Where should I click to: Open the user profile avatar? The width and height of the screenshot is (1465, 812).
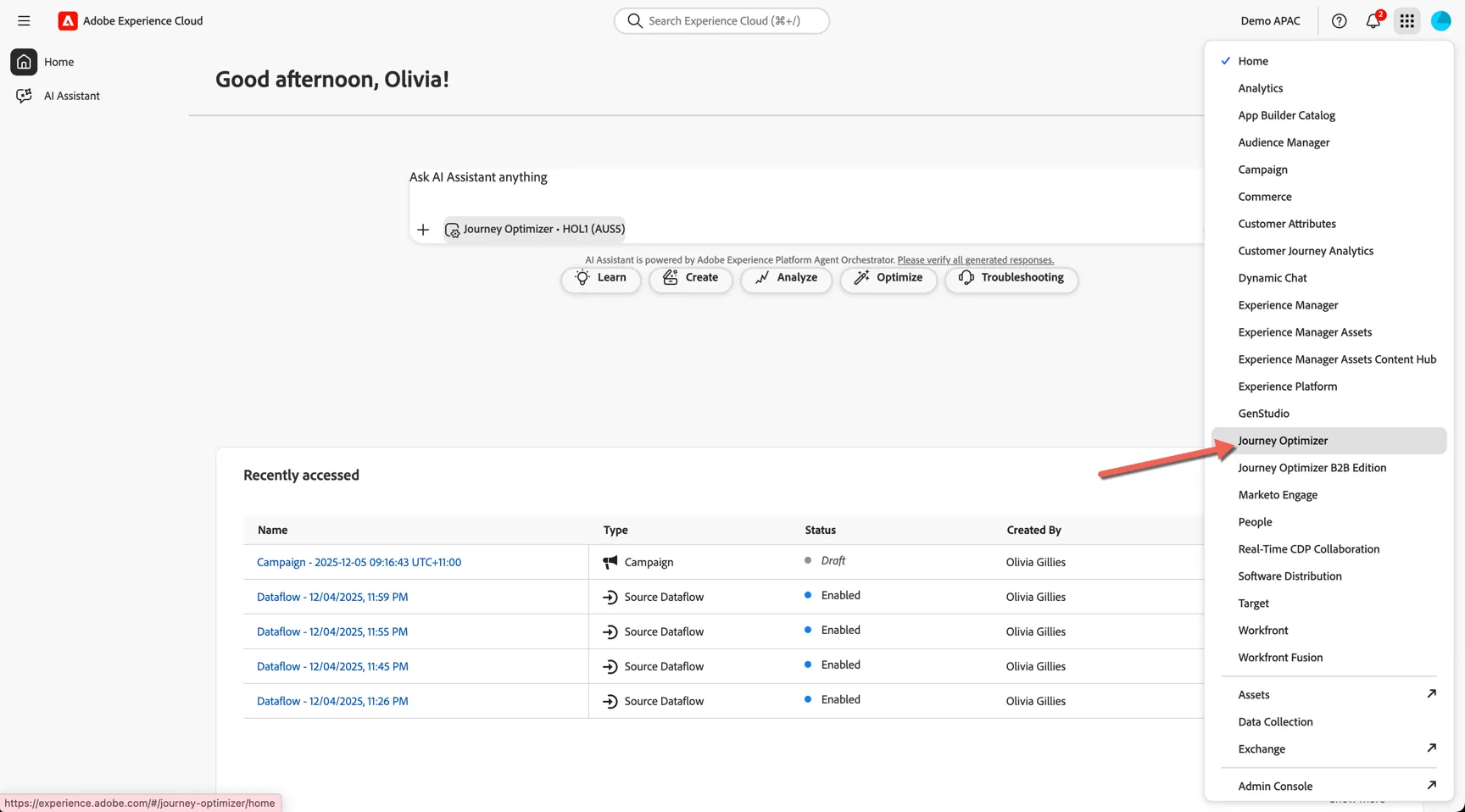click(1441, 21)
